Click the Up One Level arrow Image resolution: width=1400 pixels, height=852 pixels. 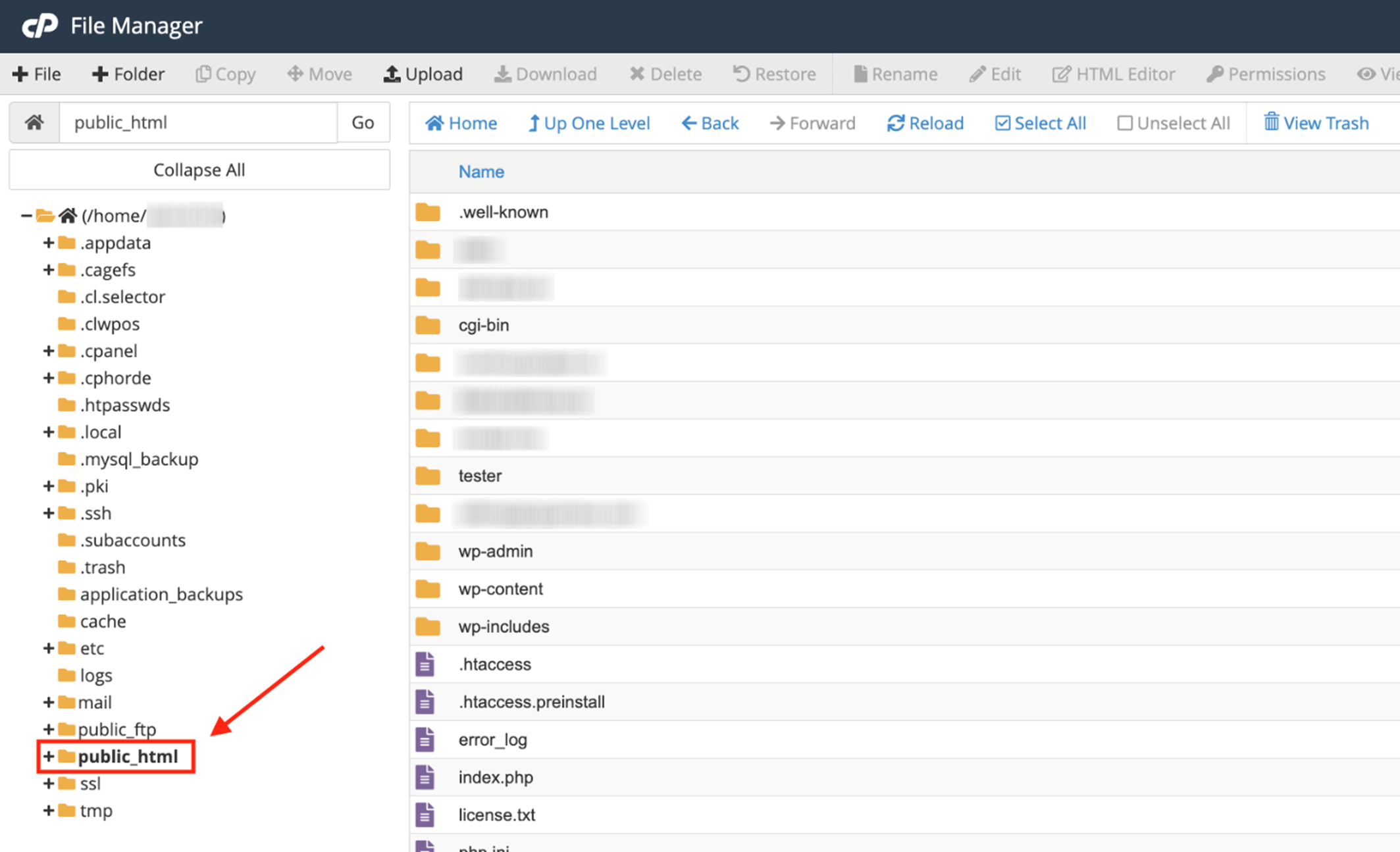534,123
